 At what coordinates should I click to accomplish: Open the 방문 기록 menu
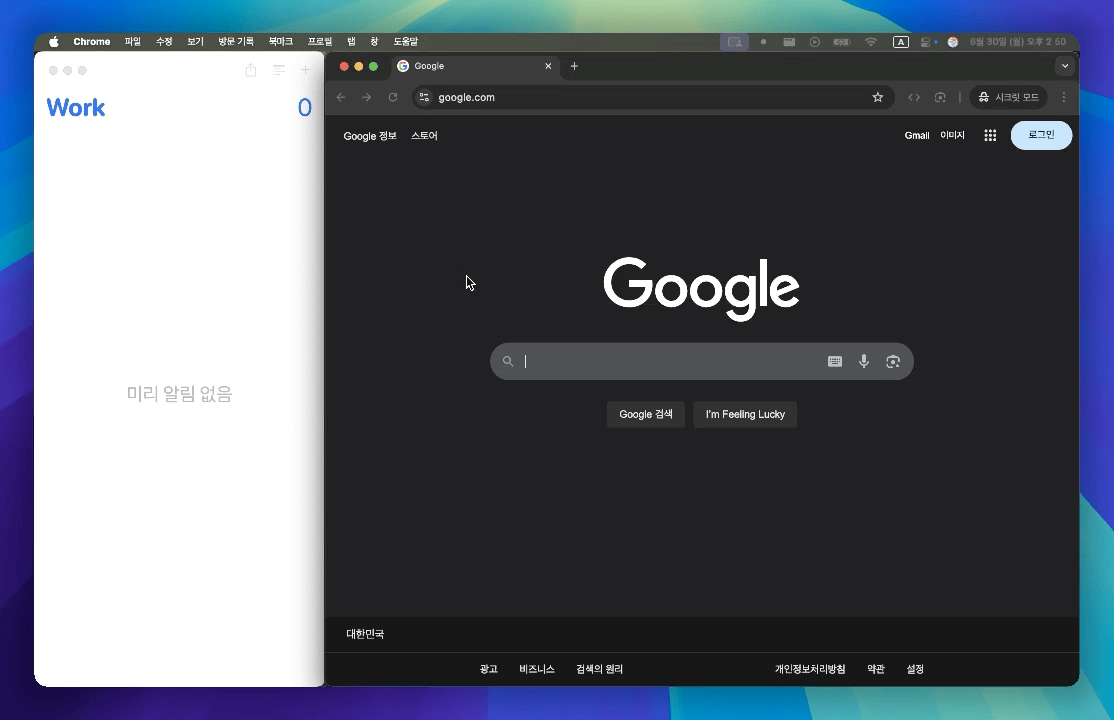(x=236, y=42)
